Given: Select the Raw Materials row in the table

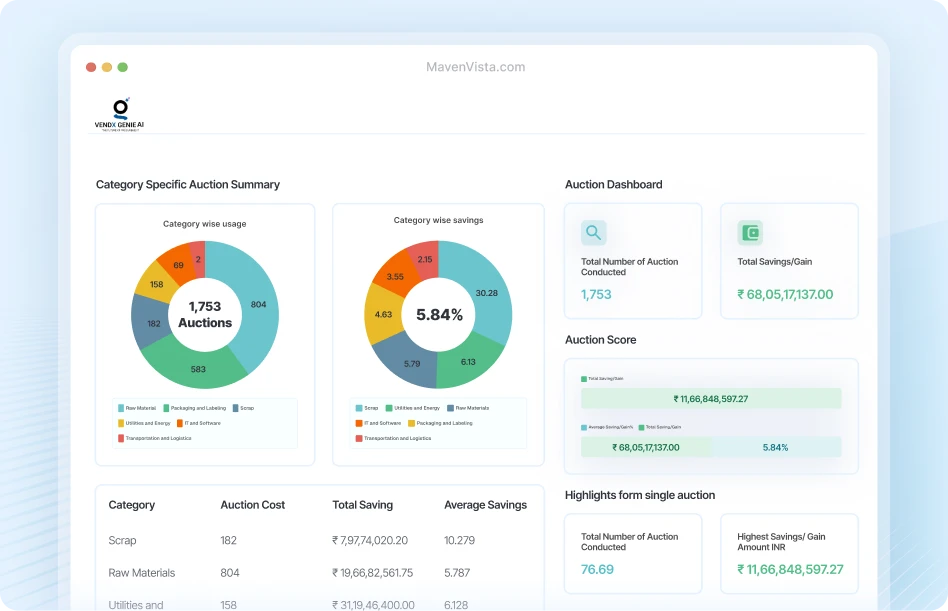Looking at the screenshot, I should (319, 573).
